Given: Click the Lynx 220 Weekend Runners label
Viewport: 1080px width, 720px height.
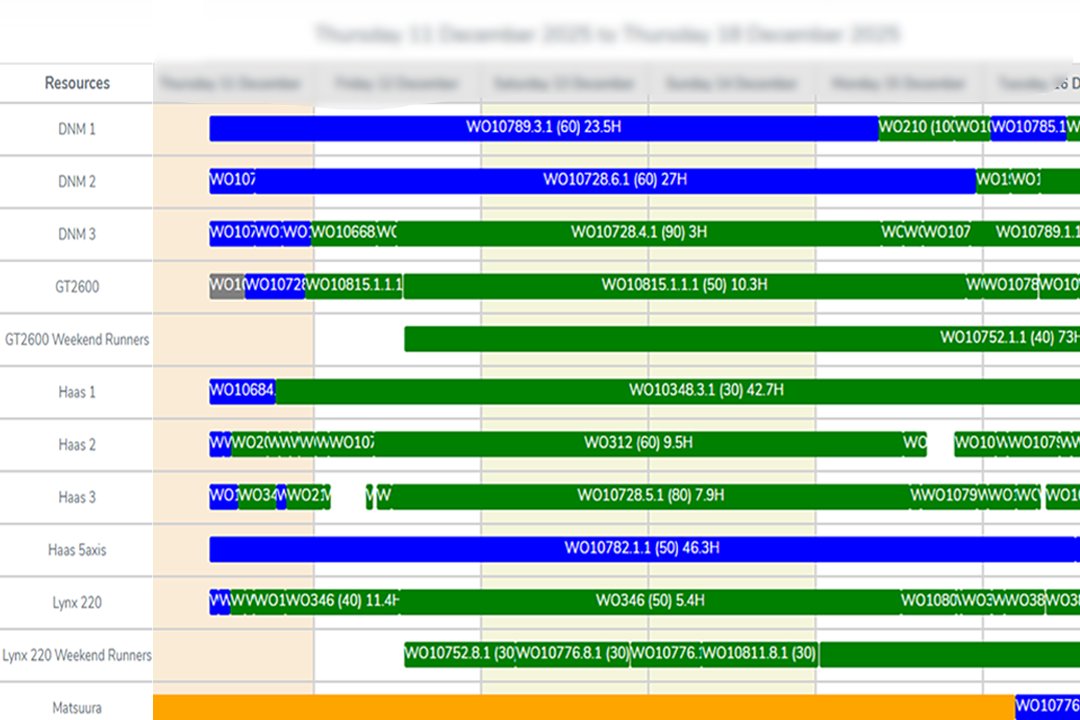Looking at the screenshot, I should pos(76,655).
